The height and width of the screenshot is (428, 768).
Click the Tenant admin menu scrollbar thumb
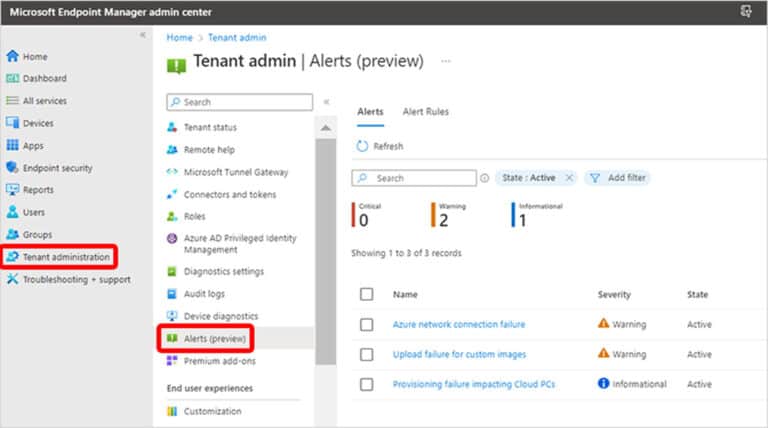[326, 252]
